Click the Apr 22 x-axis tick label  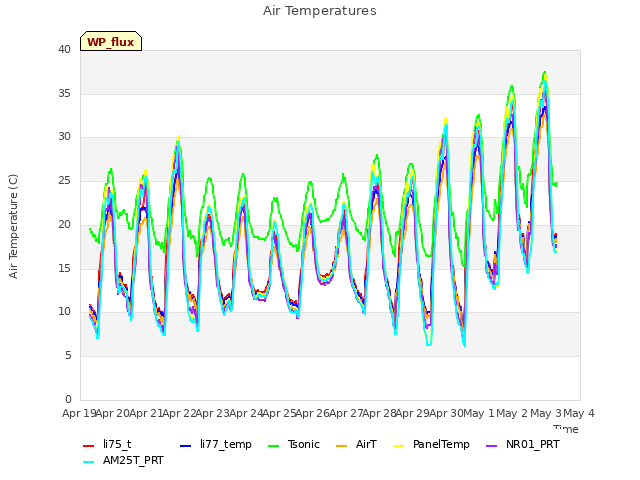pos(179,413)
